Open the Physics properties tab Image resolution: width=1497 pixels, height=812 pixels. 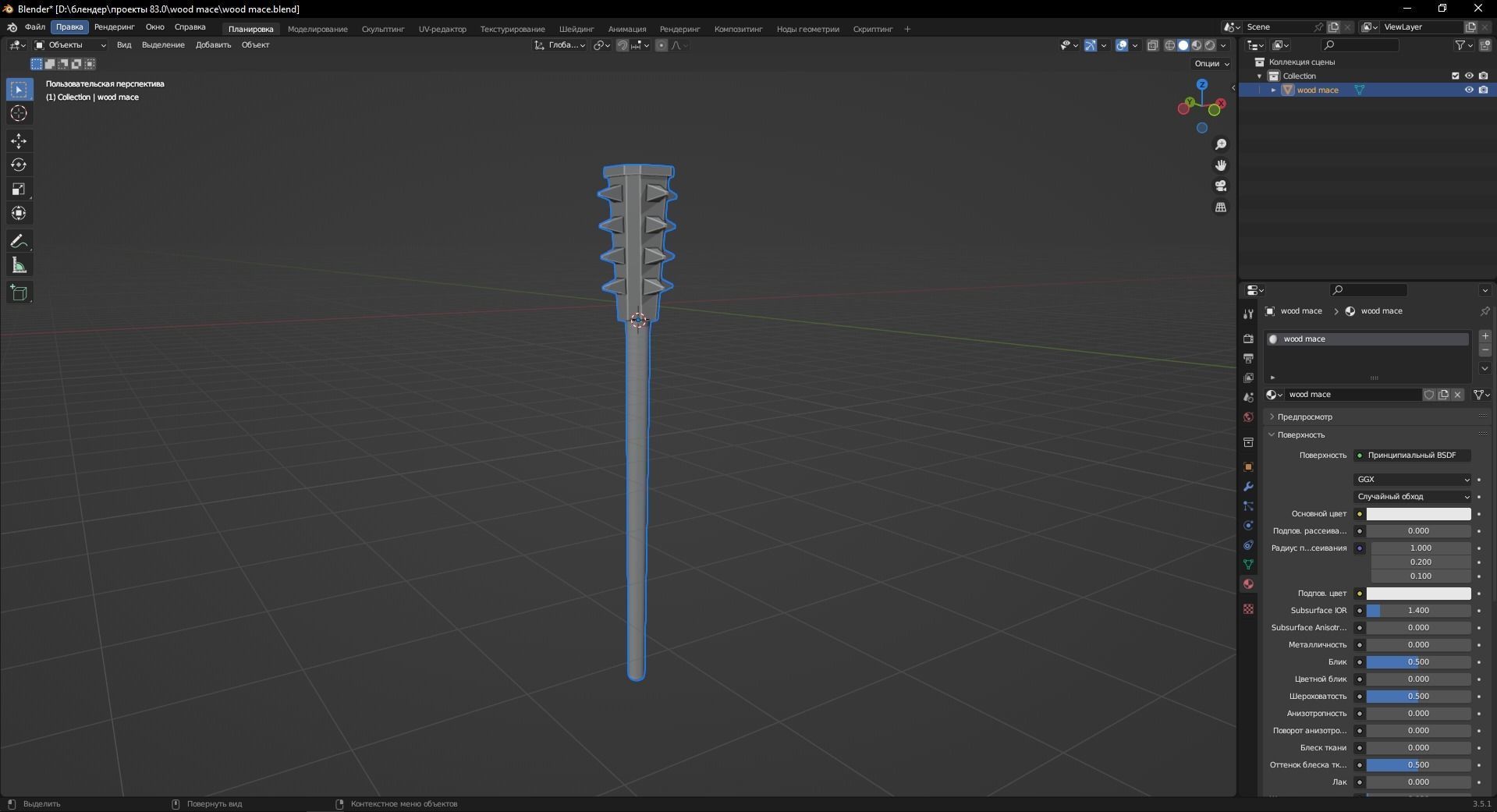1248,525
